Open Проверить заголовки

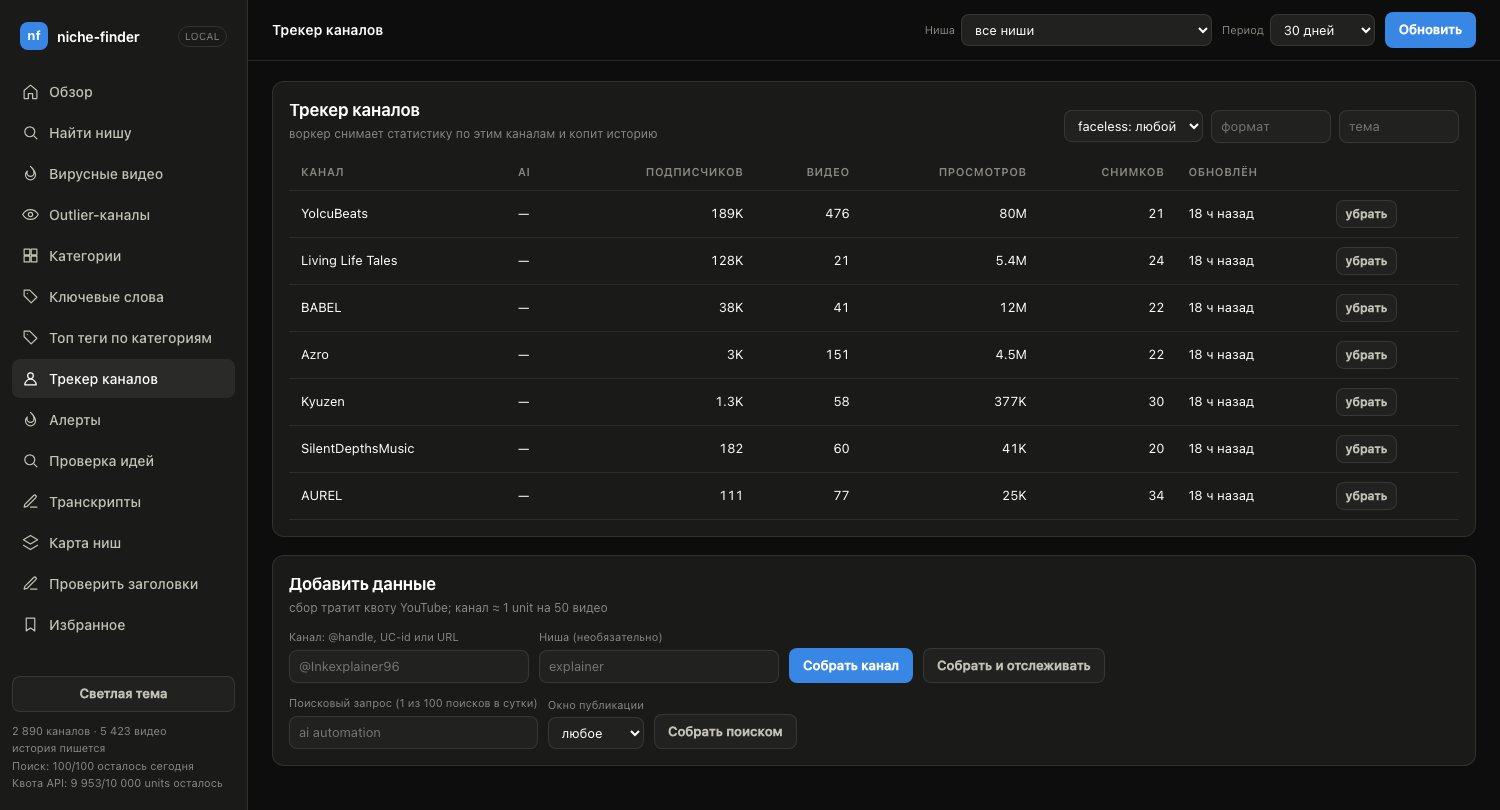point(123,584)
